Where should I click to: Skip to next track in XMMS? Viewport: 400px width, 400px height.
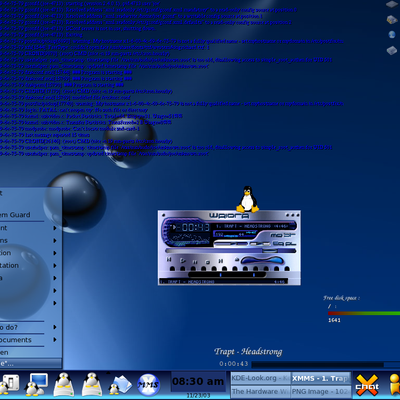pos(221,261)
